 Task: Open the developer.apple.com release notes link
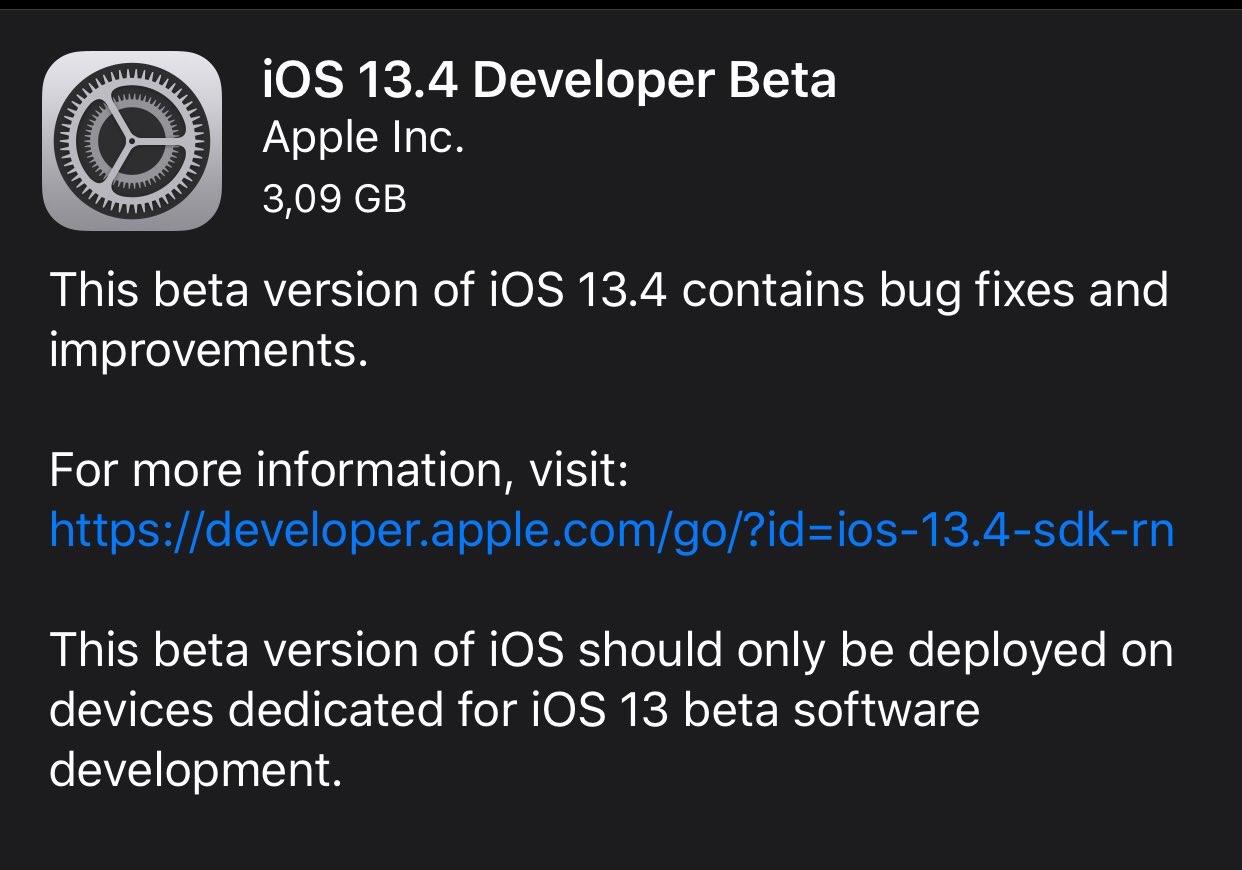[x=611, y=530]
